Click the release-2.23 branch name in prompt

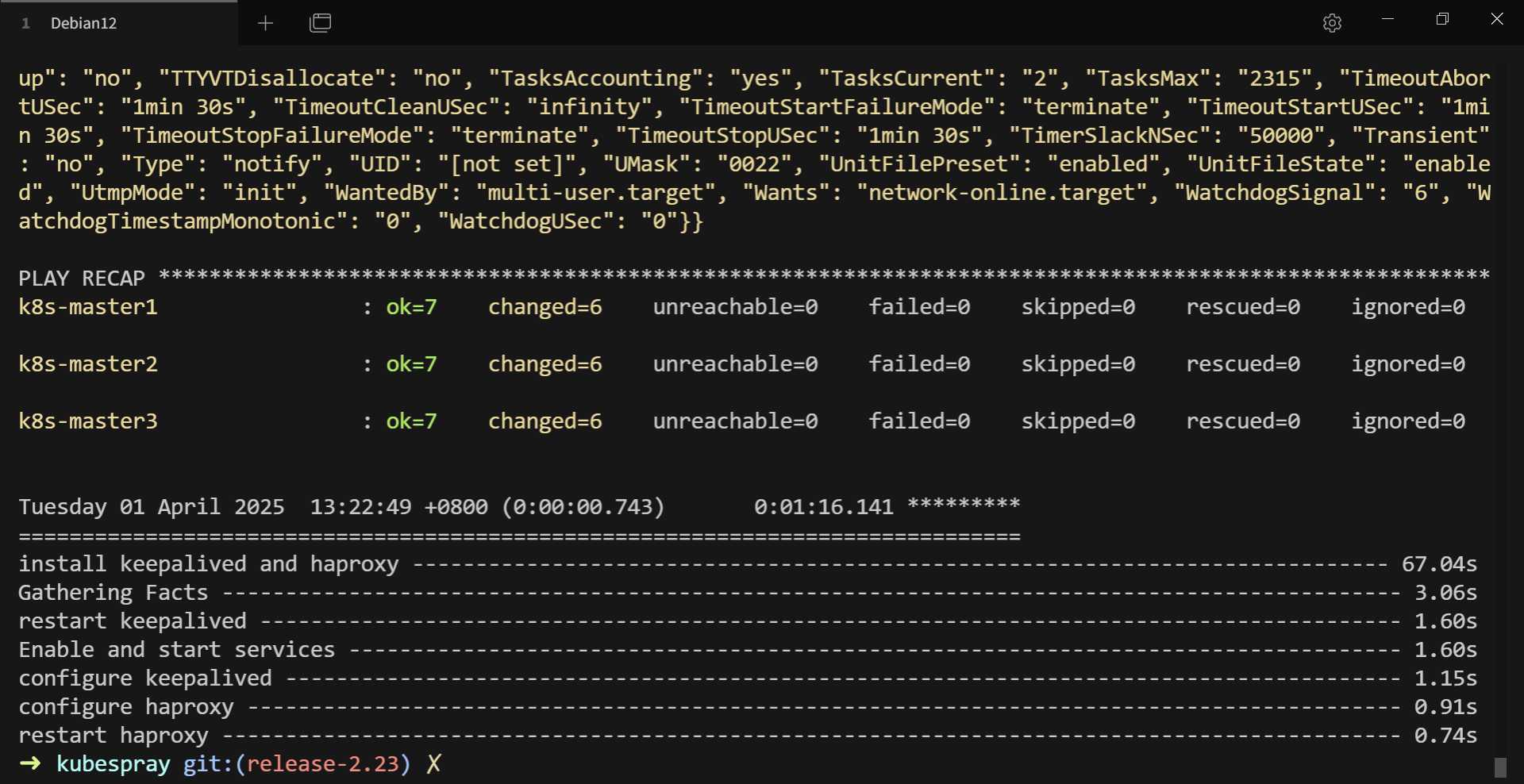[x=322, y=764]
